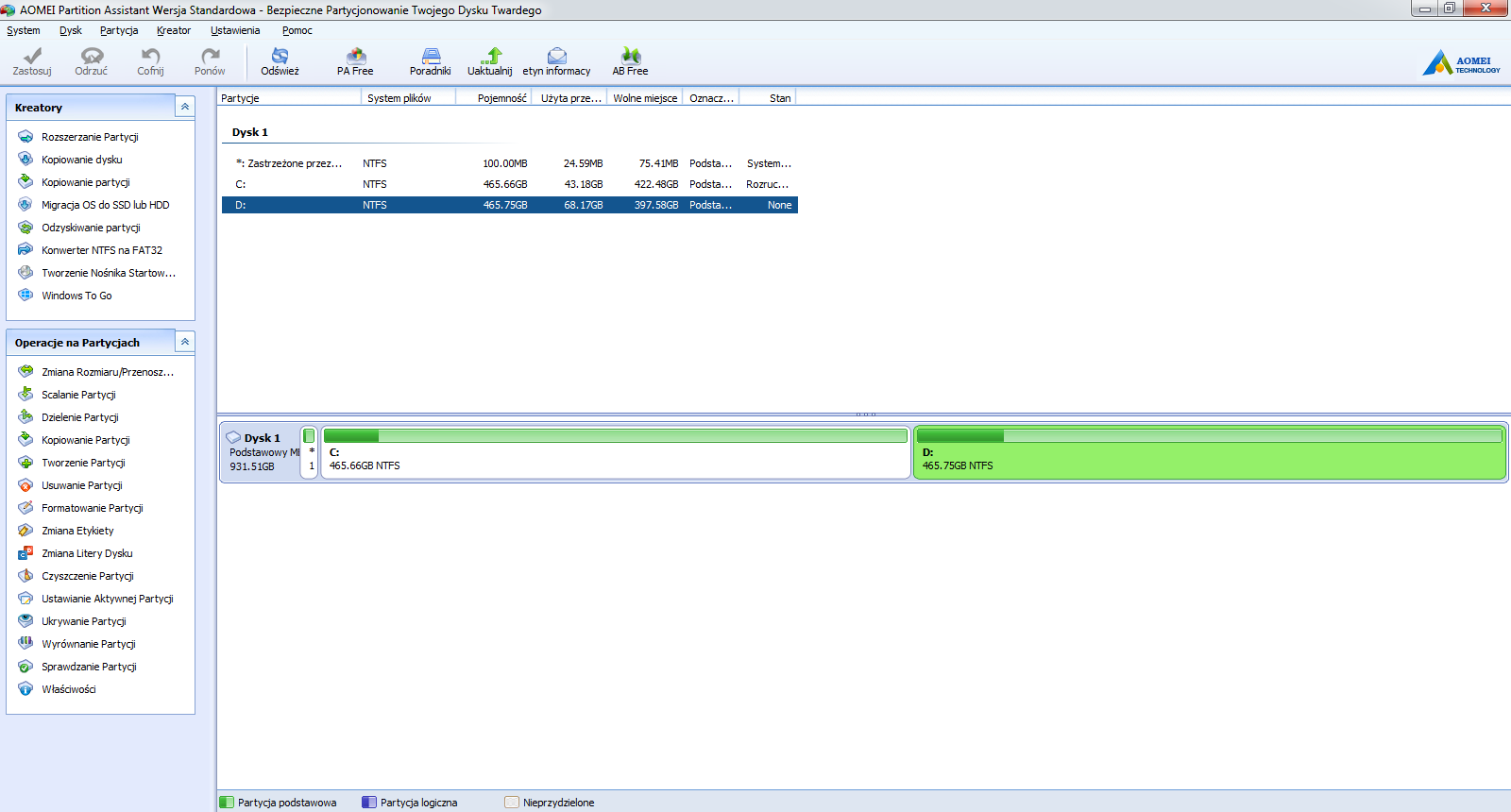Image resolution: width=1511 pixels, height=812 pixels.
Task: Click the Zmiana Rozmiaru/Przenoszenie icon
Action: point(25,372)
